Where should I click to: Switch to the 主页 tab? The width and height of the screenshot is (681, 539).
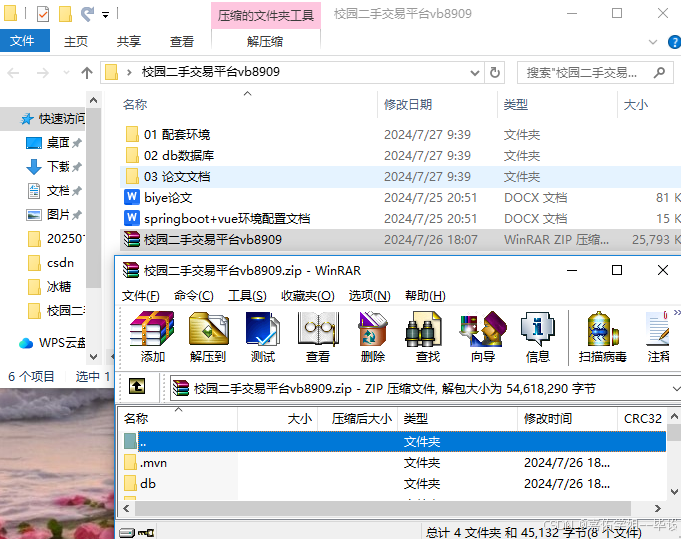click(x=76, y=42)
